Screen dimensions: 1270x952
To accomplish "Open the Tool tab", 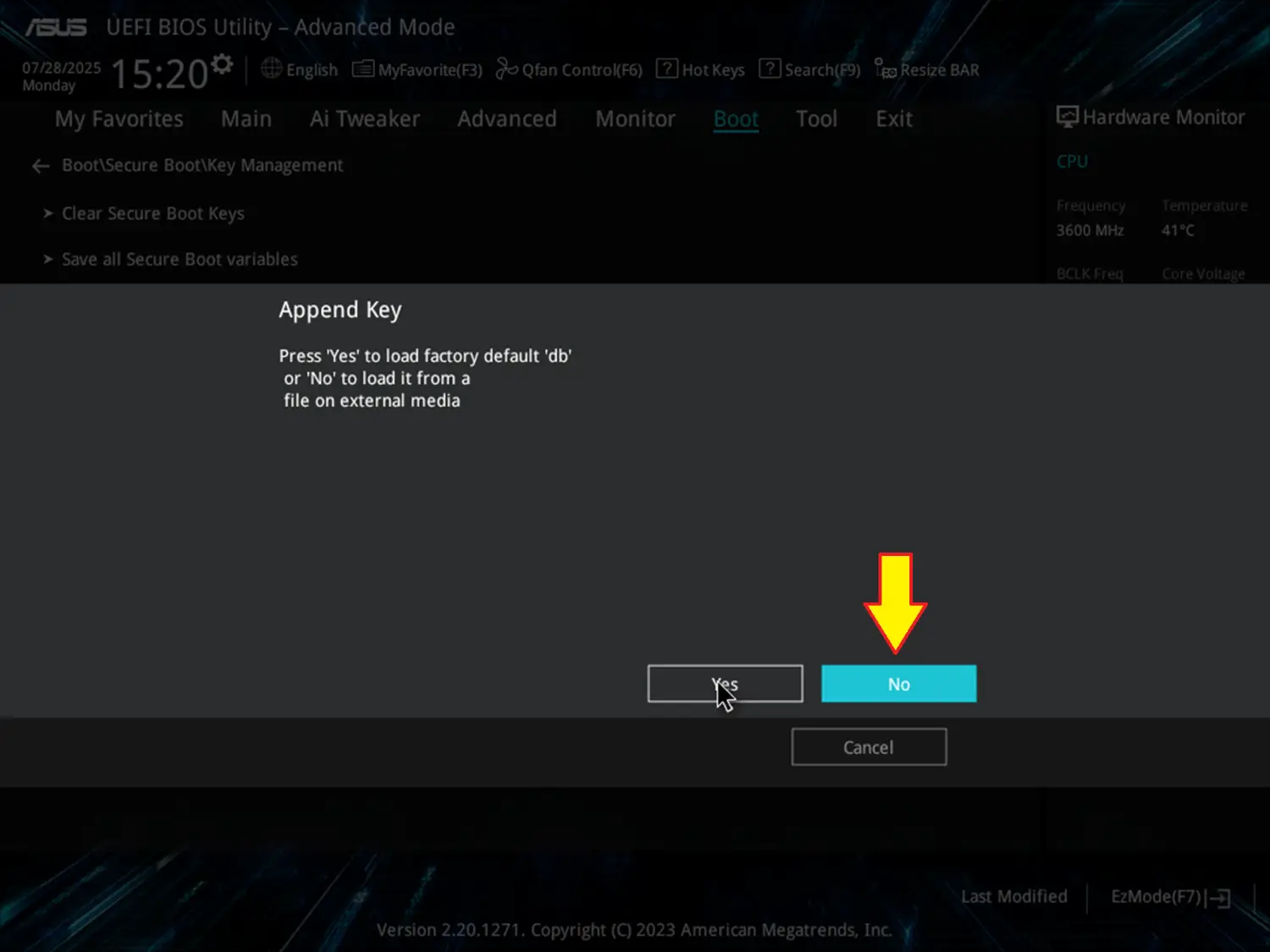I will point(816,118).
